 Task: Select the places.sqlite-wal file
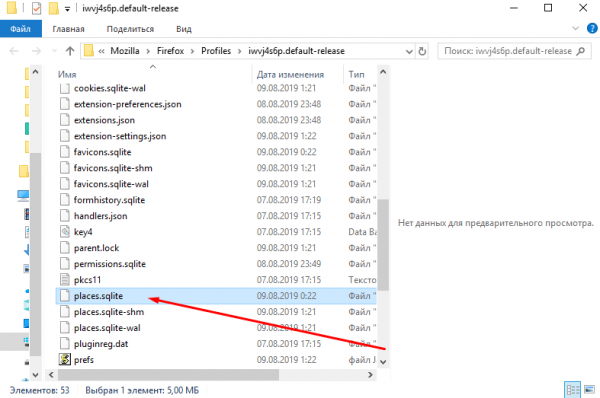[107, 328]
